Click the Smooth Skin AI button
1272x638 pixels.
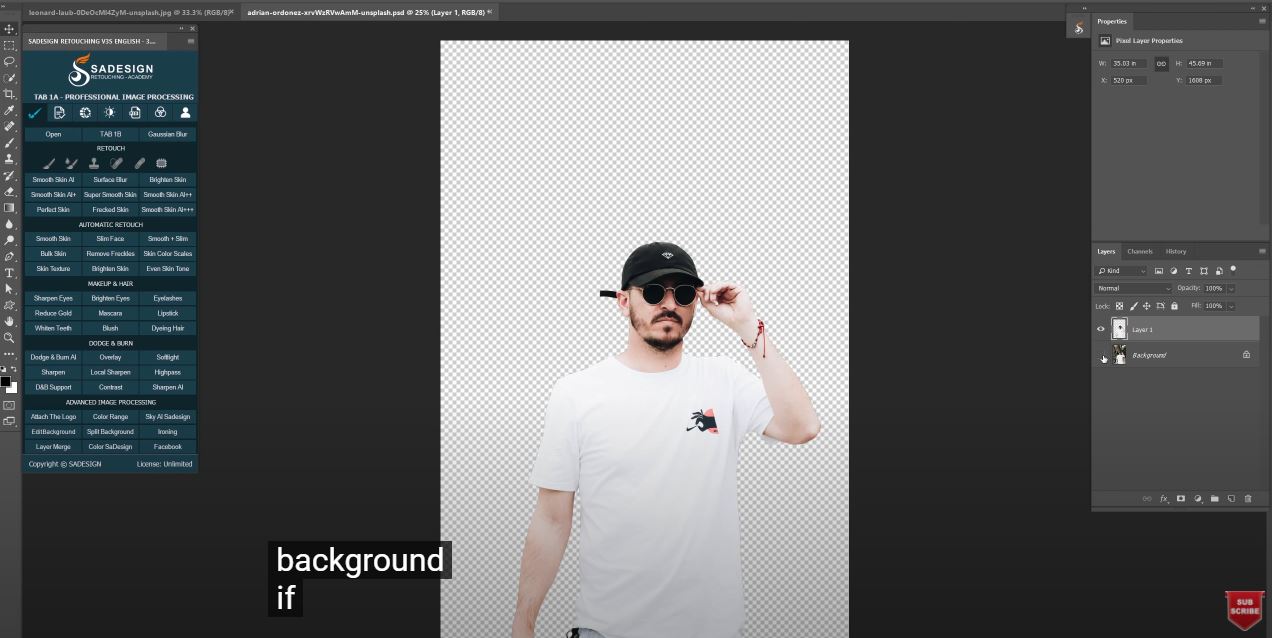(x=53, y=180)
